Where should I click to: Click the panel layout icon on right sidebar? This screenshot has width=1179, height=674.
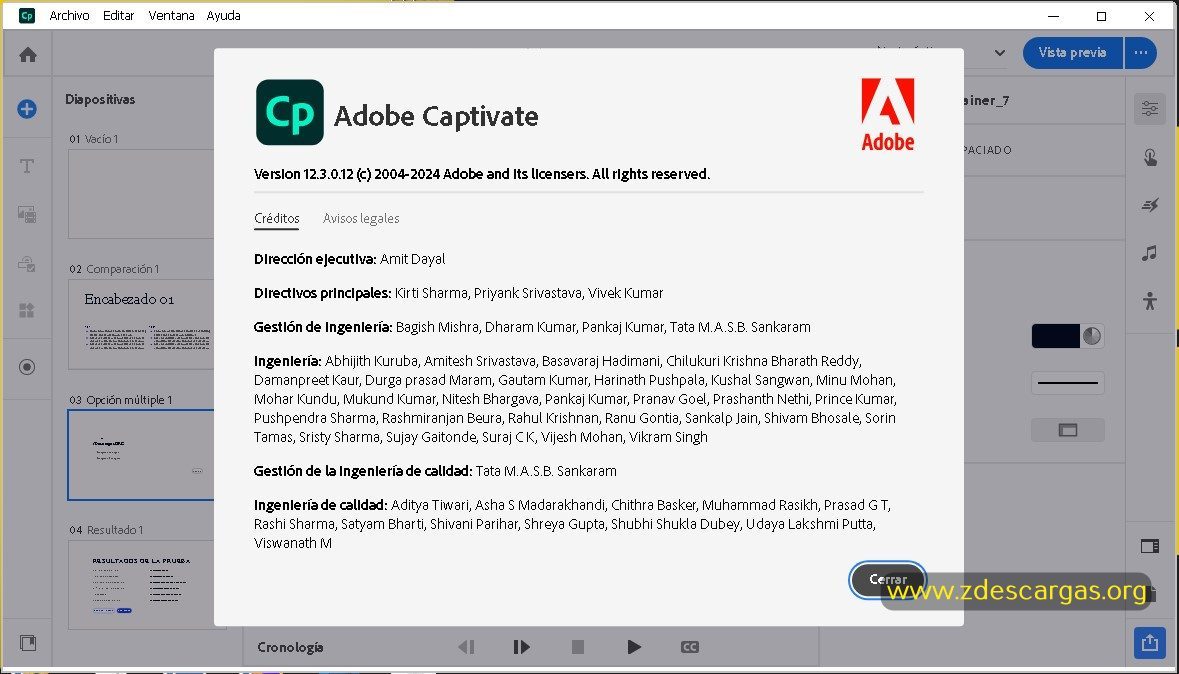[x=1150, y=546]
